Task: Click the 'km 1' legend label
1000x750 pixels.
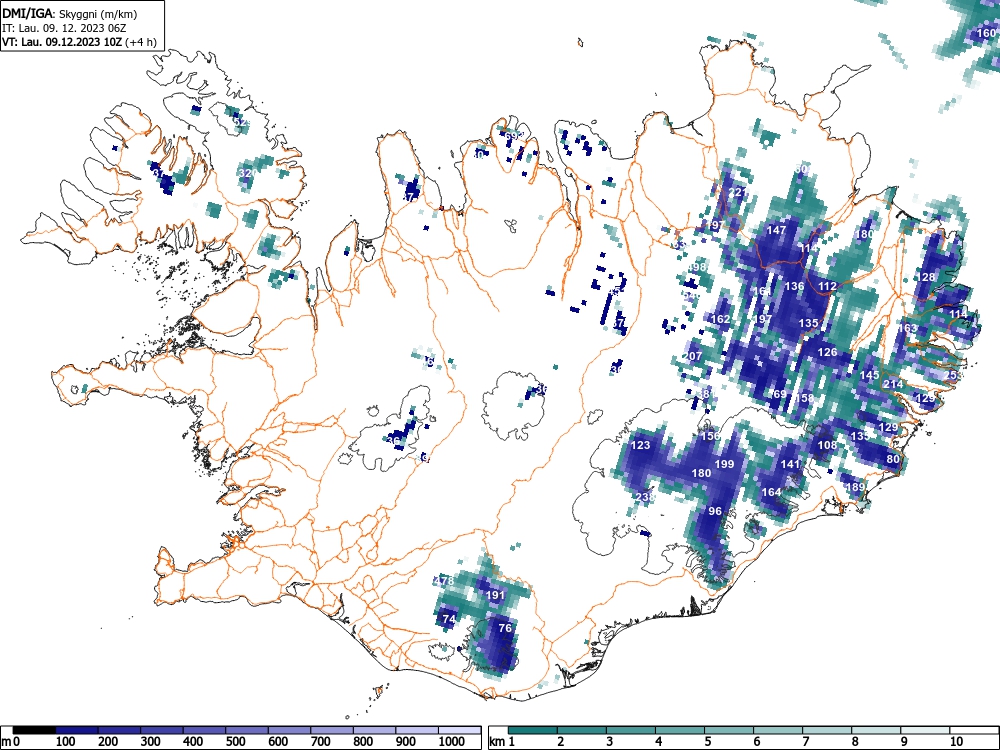Action: point(502,742)
